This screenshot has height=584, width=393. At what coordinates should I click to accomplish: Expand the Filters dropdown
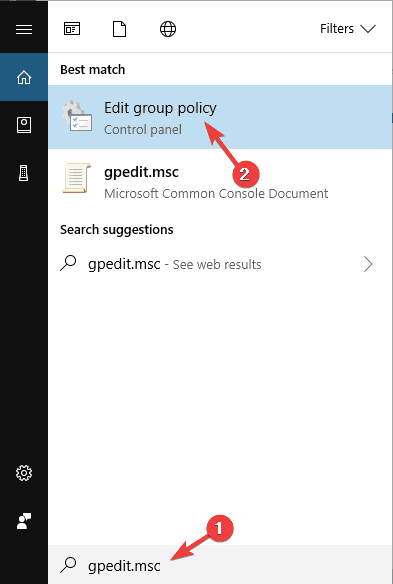point(348,29)
